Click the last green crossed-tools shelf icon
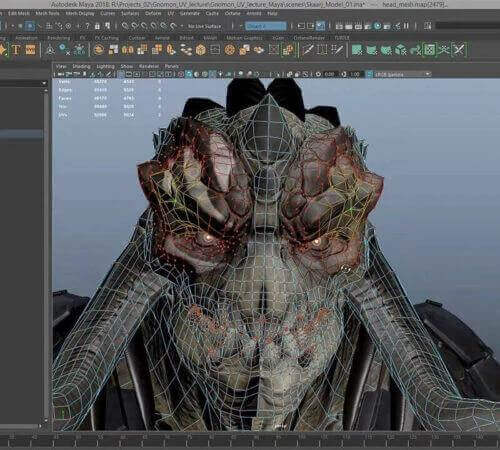The image size is (500, 450). pos(459,50)
